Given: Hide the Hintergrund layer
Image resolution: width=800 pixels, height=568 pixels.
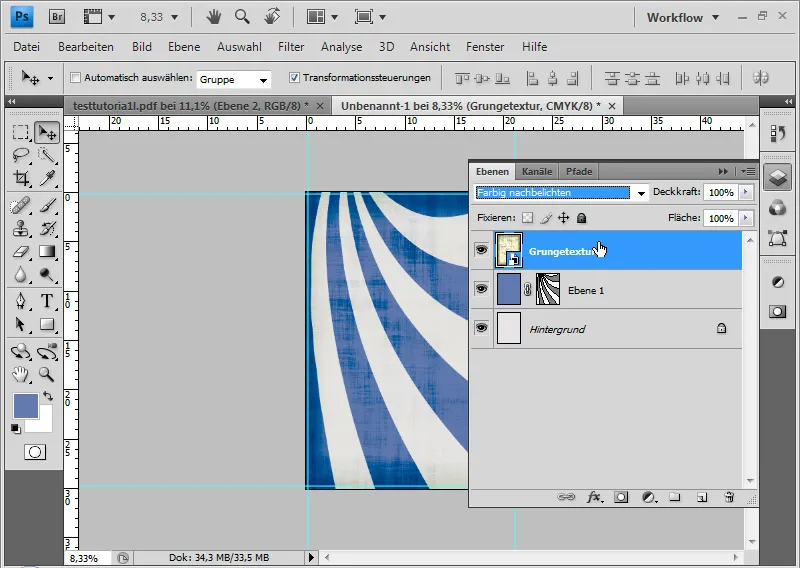Looking at the screenshot, I should pos(481,328).
